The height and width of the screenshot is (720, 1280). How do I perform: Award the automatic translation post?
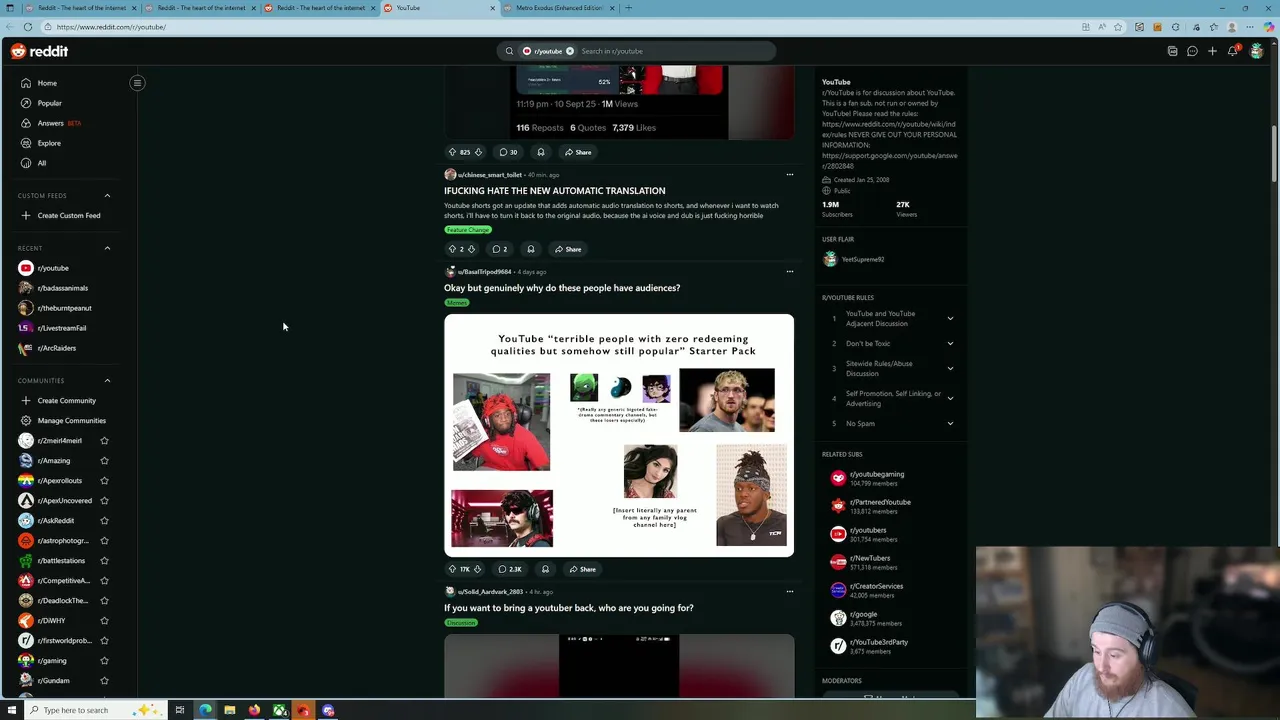coord(531,249)
